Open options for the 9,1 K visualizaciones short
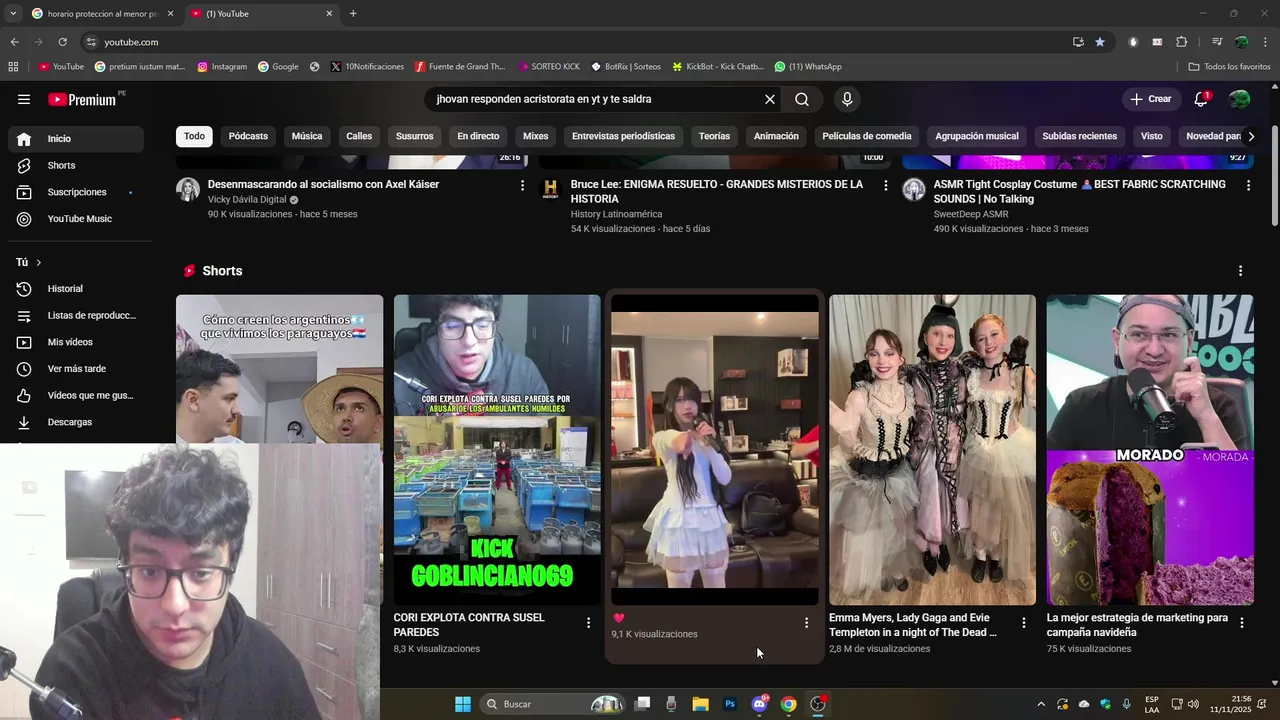This screenshot has height=720, width=1280. [806, 623]
